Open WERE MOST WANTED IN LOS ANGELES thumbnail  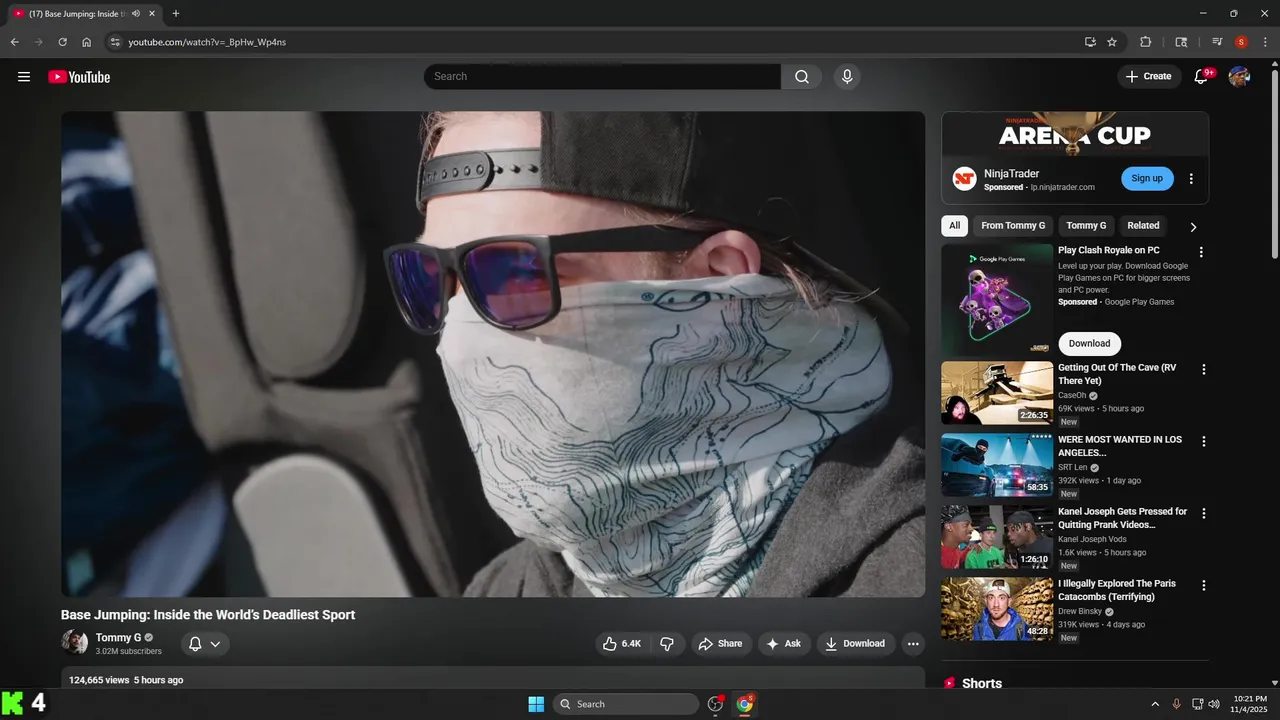pyautogui.click(x=997, y=465)
